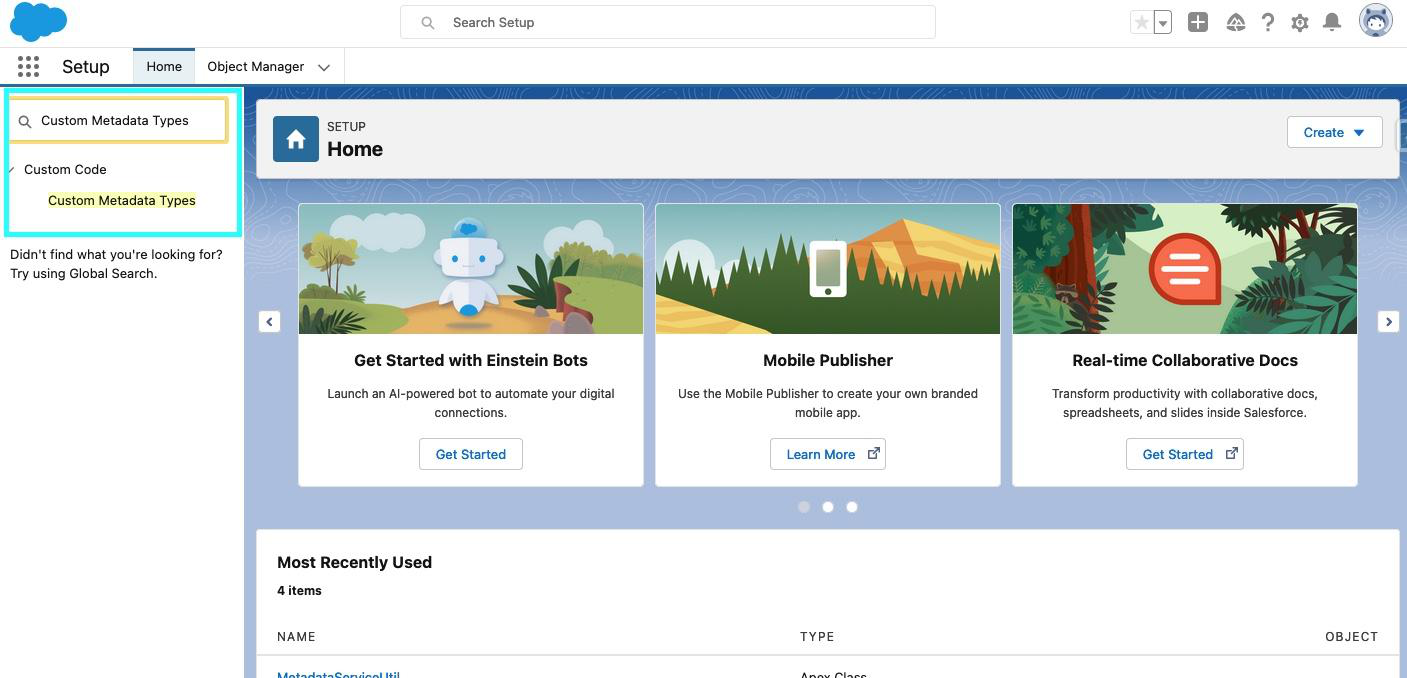The image size is (1407, 678).
Task: Open the App Launcher grid icon
Action: click(28, 67)
